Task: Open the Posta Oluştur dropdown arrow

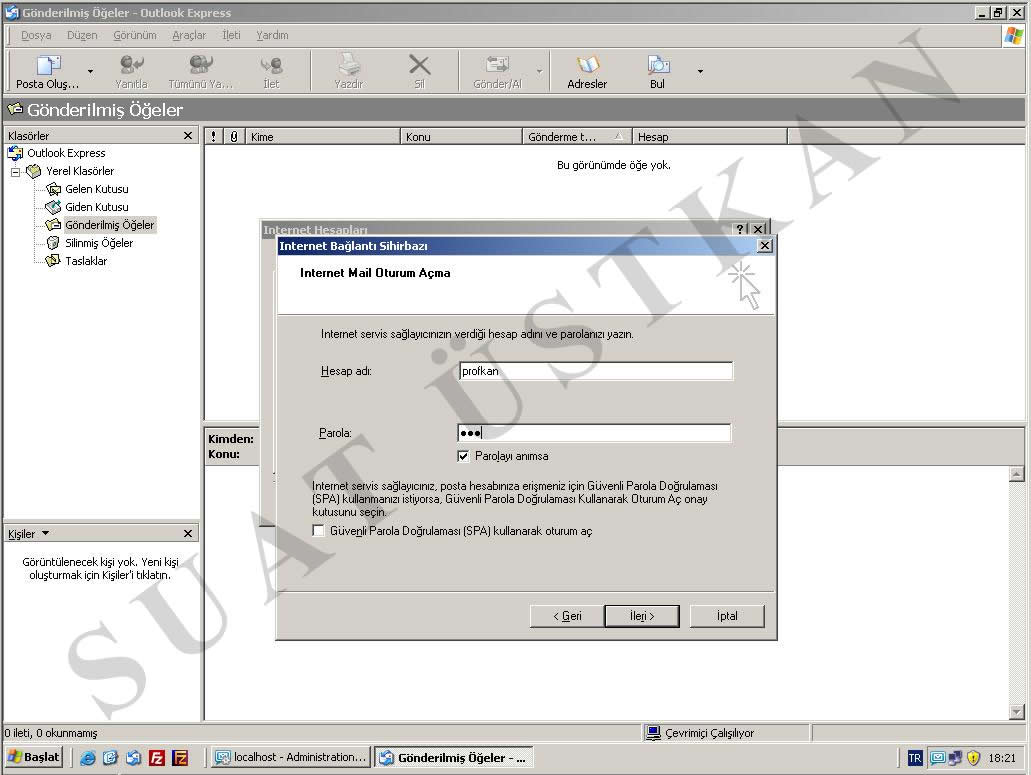Action: click(x=90, y=71)
